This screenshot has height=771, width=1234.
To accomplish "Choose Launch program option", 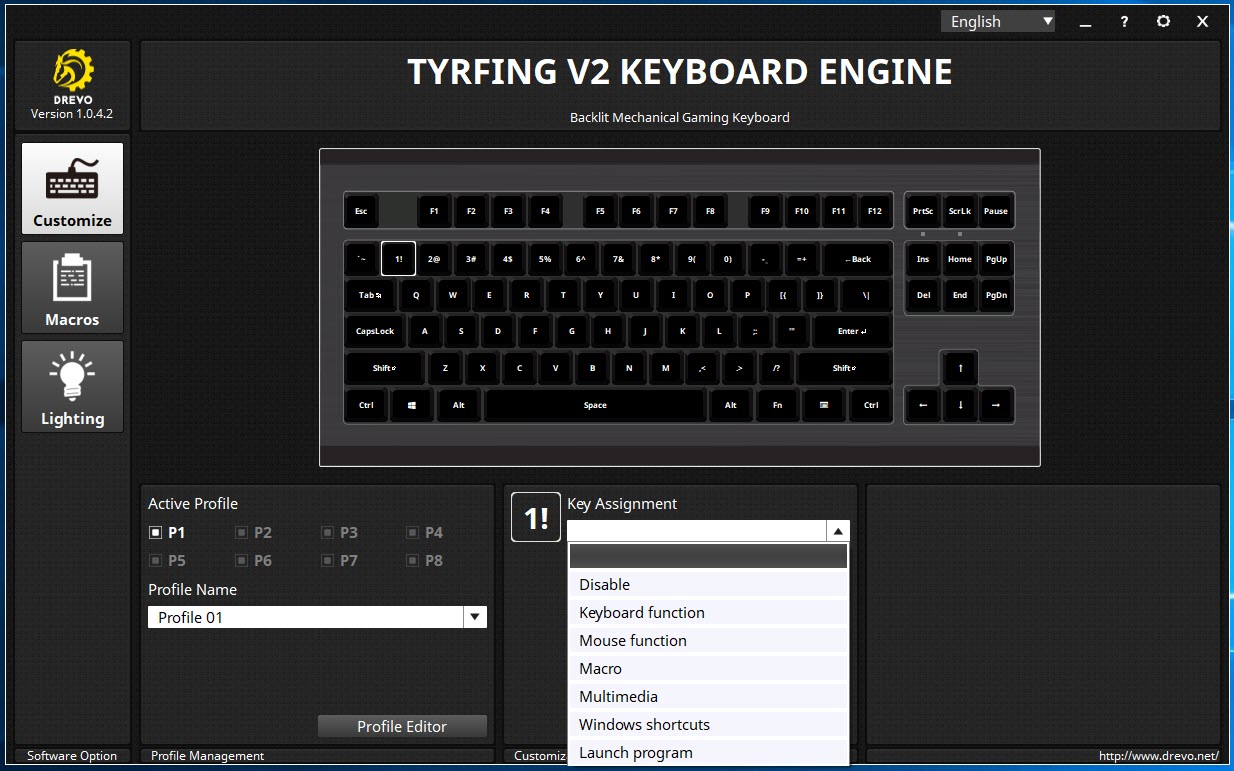I will 708,752.
